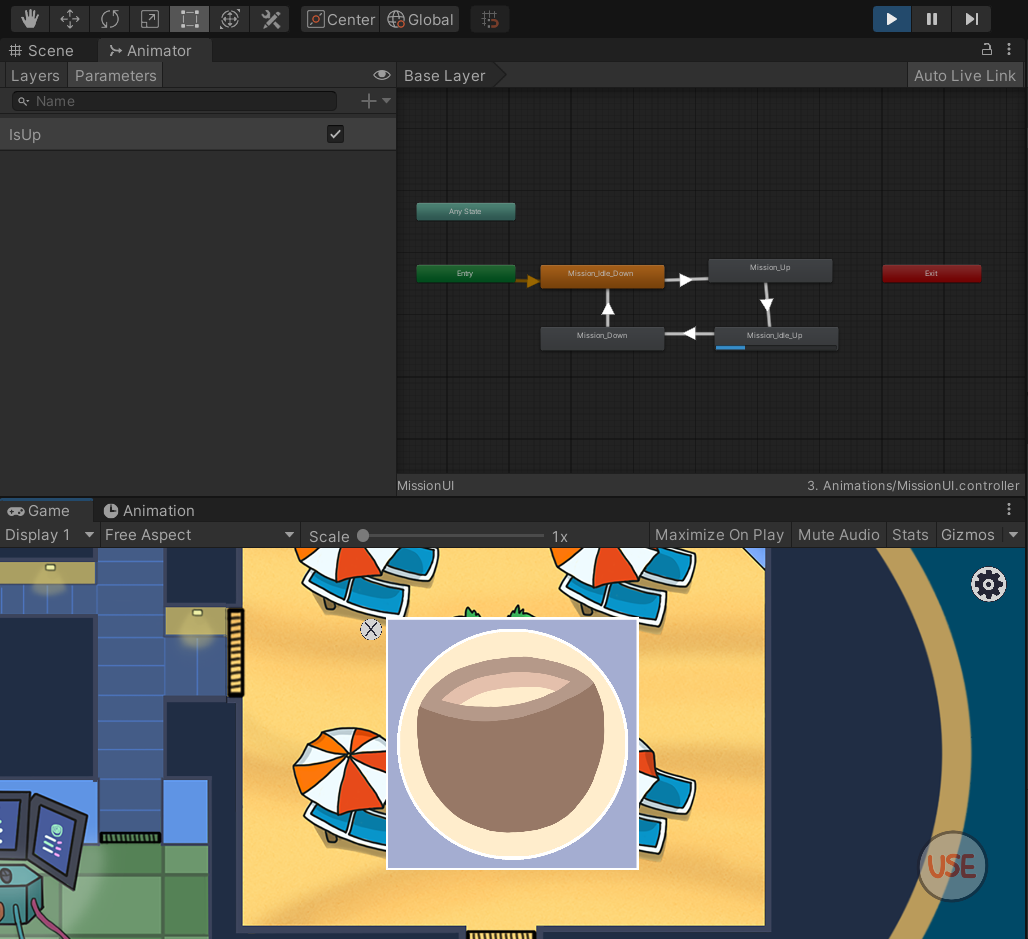
Task: Open the in-game settings gear
Action: [989, 584]
